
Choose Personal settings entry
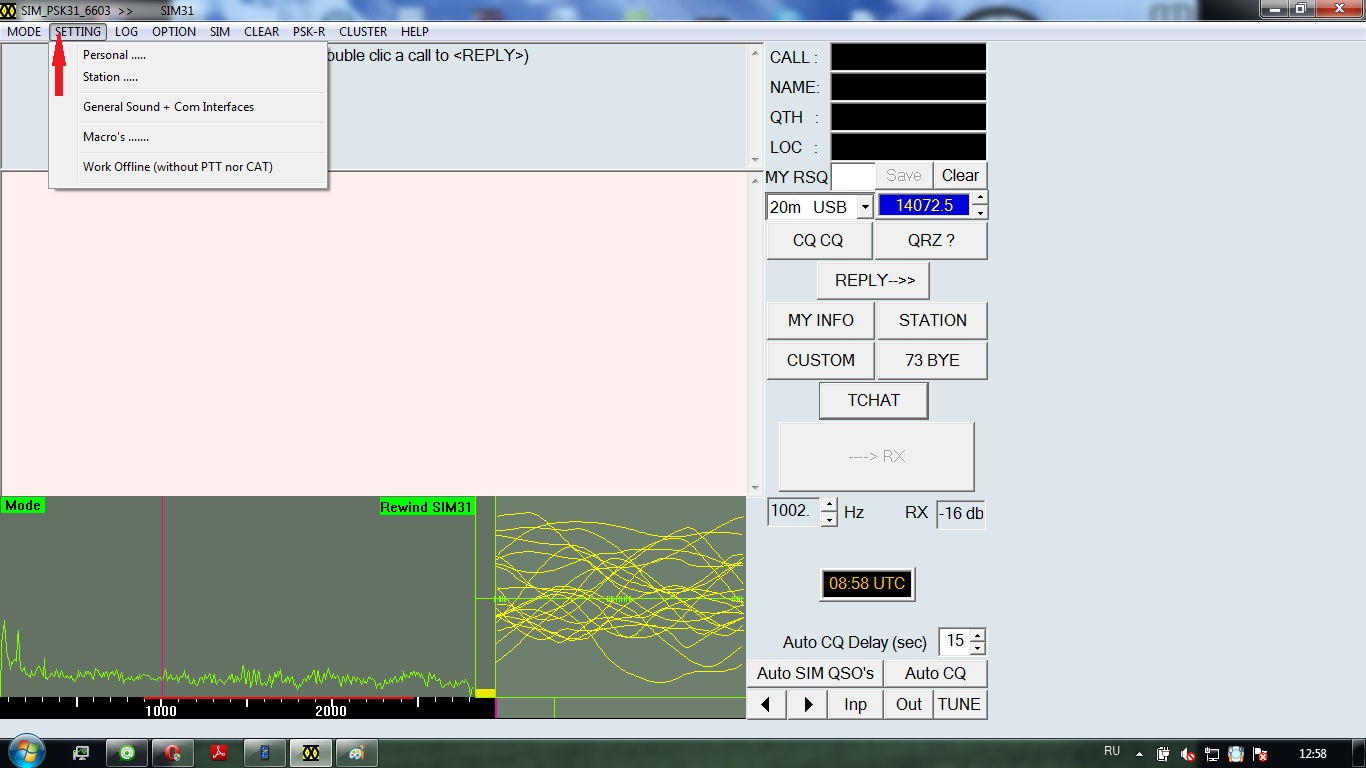(x=190, y=55)
